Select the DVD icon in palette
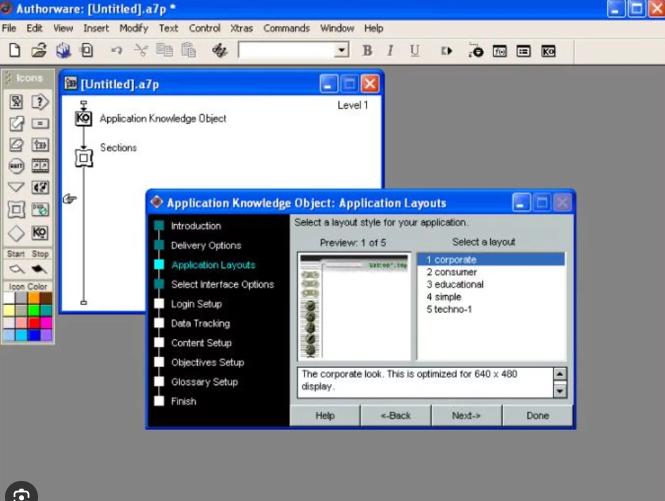This screenshot has height=501, width=665. click(40, 209)
